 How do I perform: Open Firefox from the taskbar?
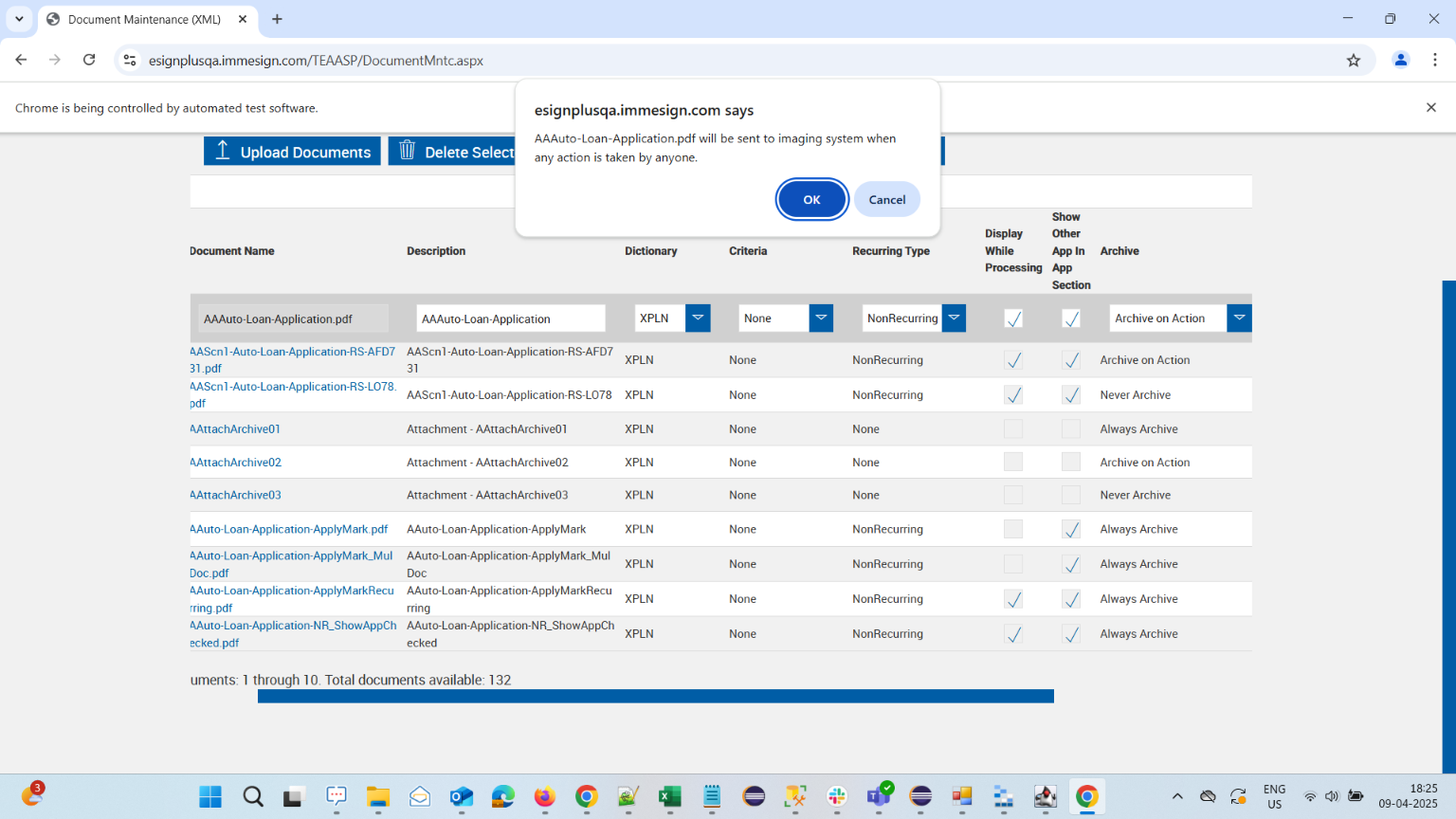point(545,797)
